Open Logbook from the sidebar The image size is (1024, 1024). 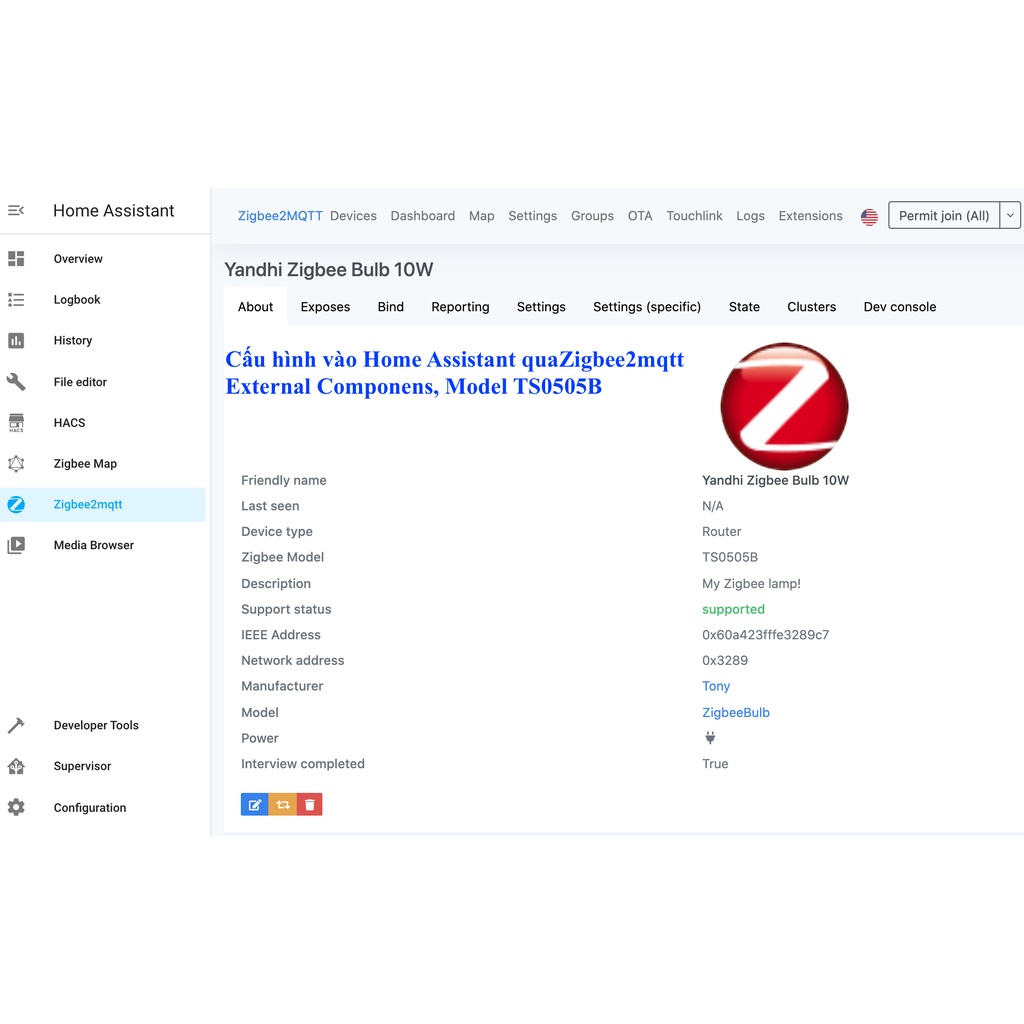77,300
